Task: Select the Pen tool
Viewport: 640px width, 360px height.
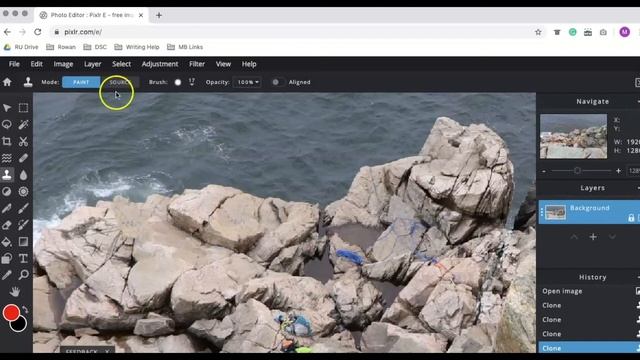Action: pos(7,208)
